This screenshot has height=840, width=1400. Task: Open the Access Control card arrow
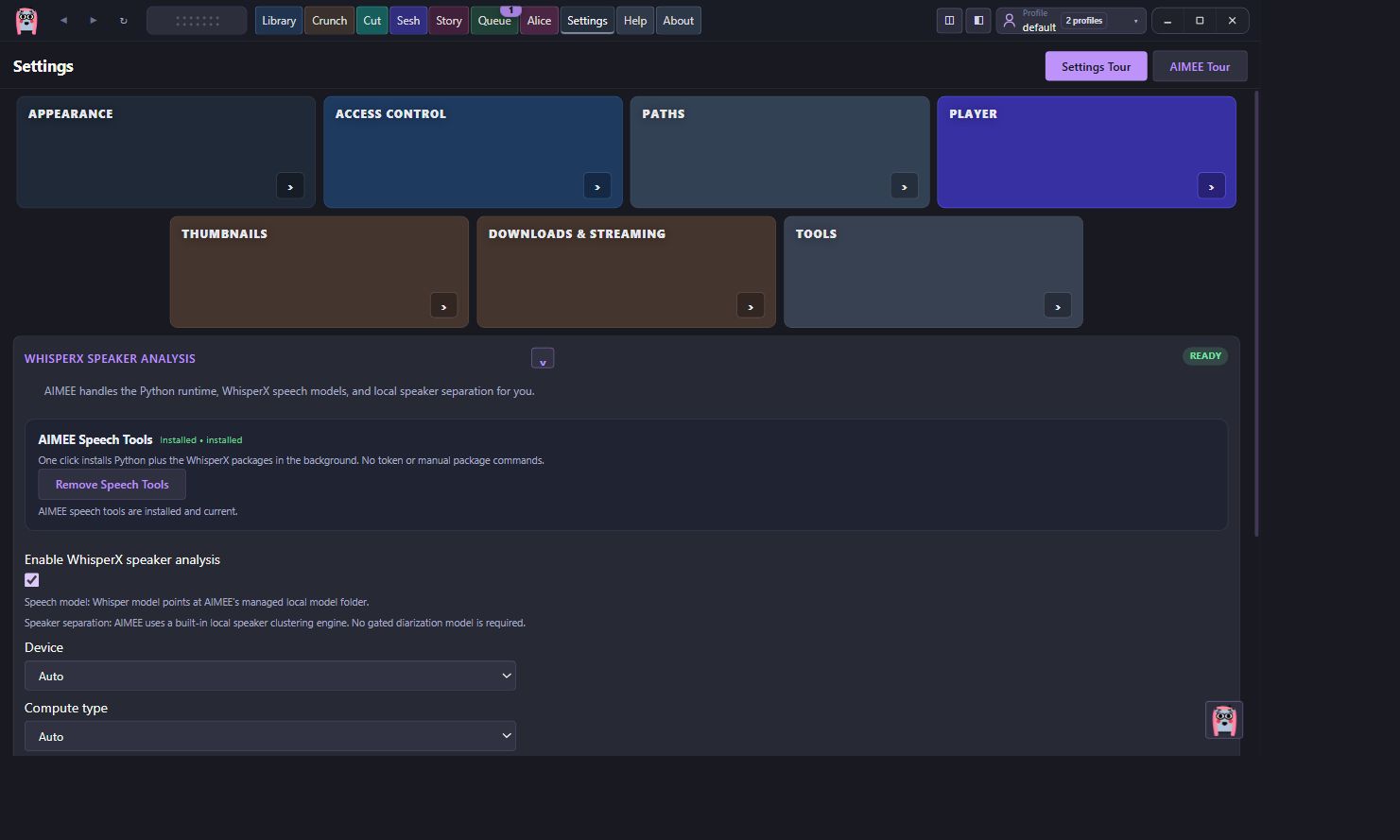coord(596,186)
